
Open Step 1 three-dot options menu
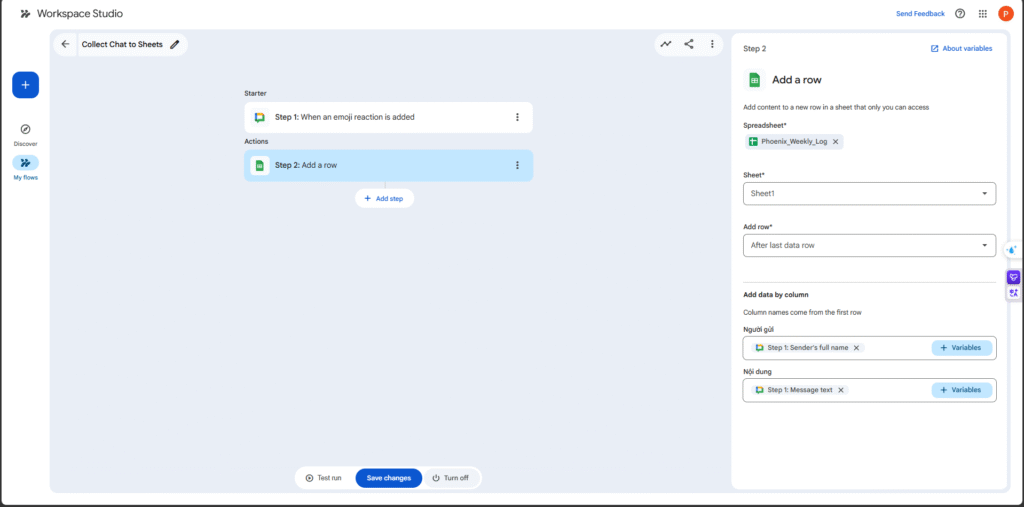(517, 117)
